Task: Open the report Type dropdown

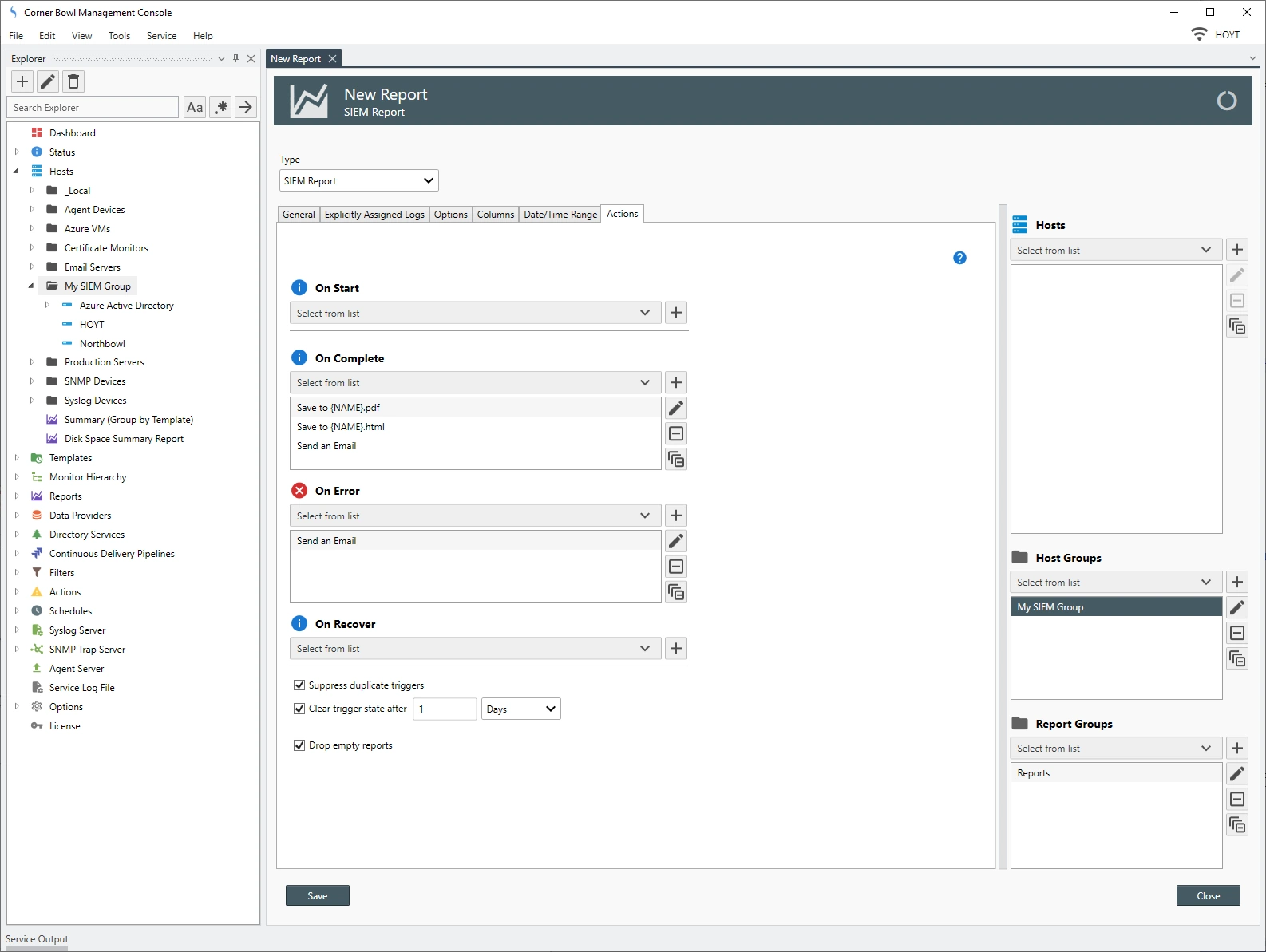Action: 358,181
